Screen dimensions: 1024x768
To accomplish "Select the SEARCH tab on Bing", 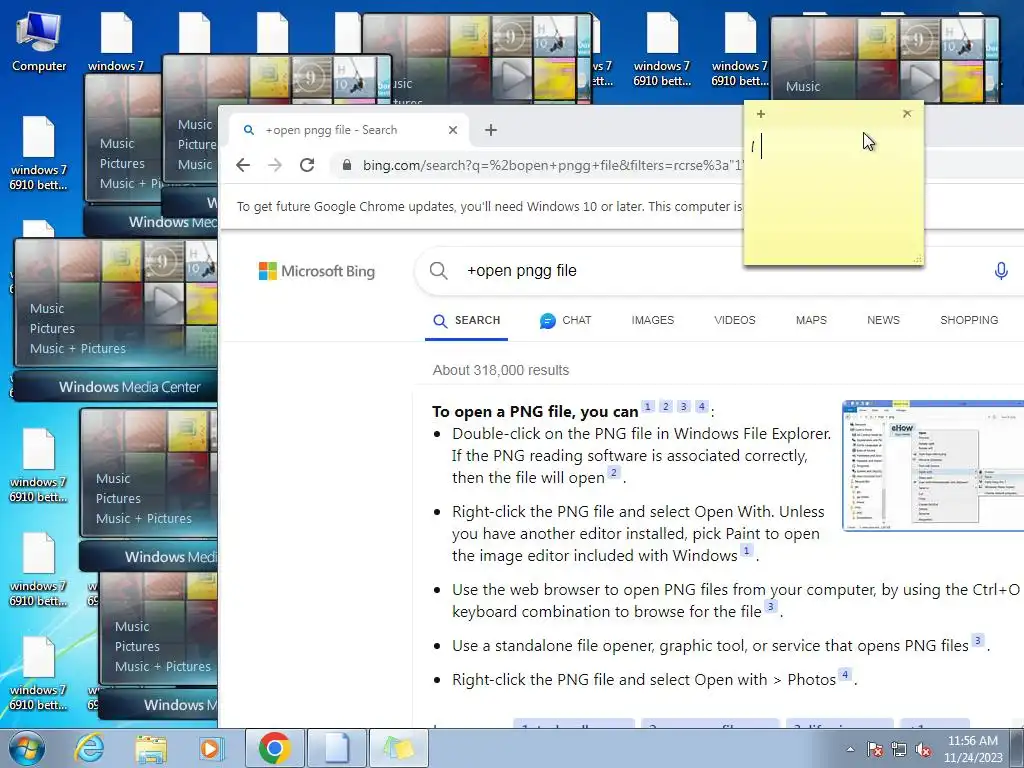I will (466, 321).
